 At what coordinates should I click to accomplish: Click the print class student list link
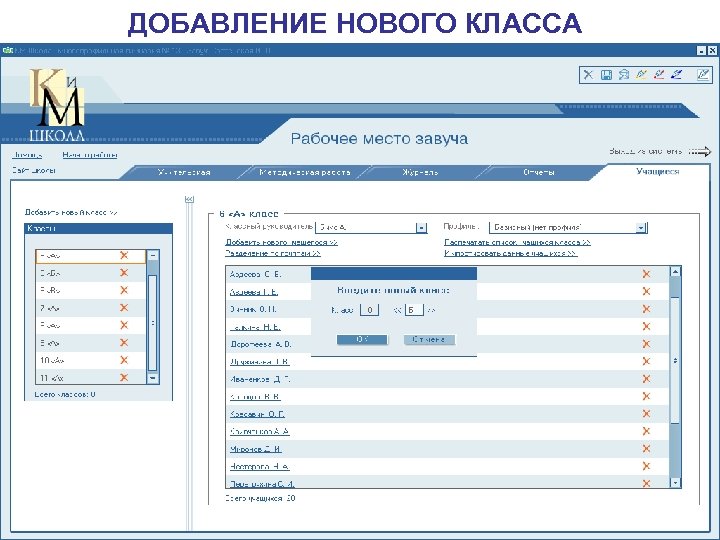click(x=518, y=242)
